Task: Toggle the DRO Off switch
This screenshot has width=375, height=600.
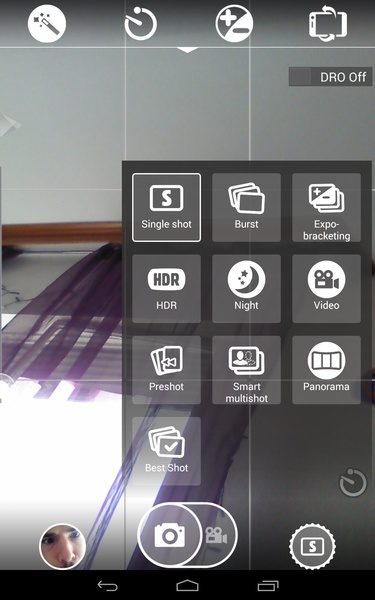Action: coord(330,77)
